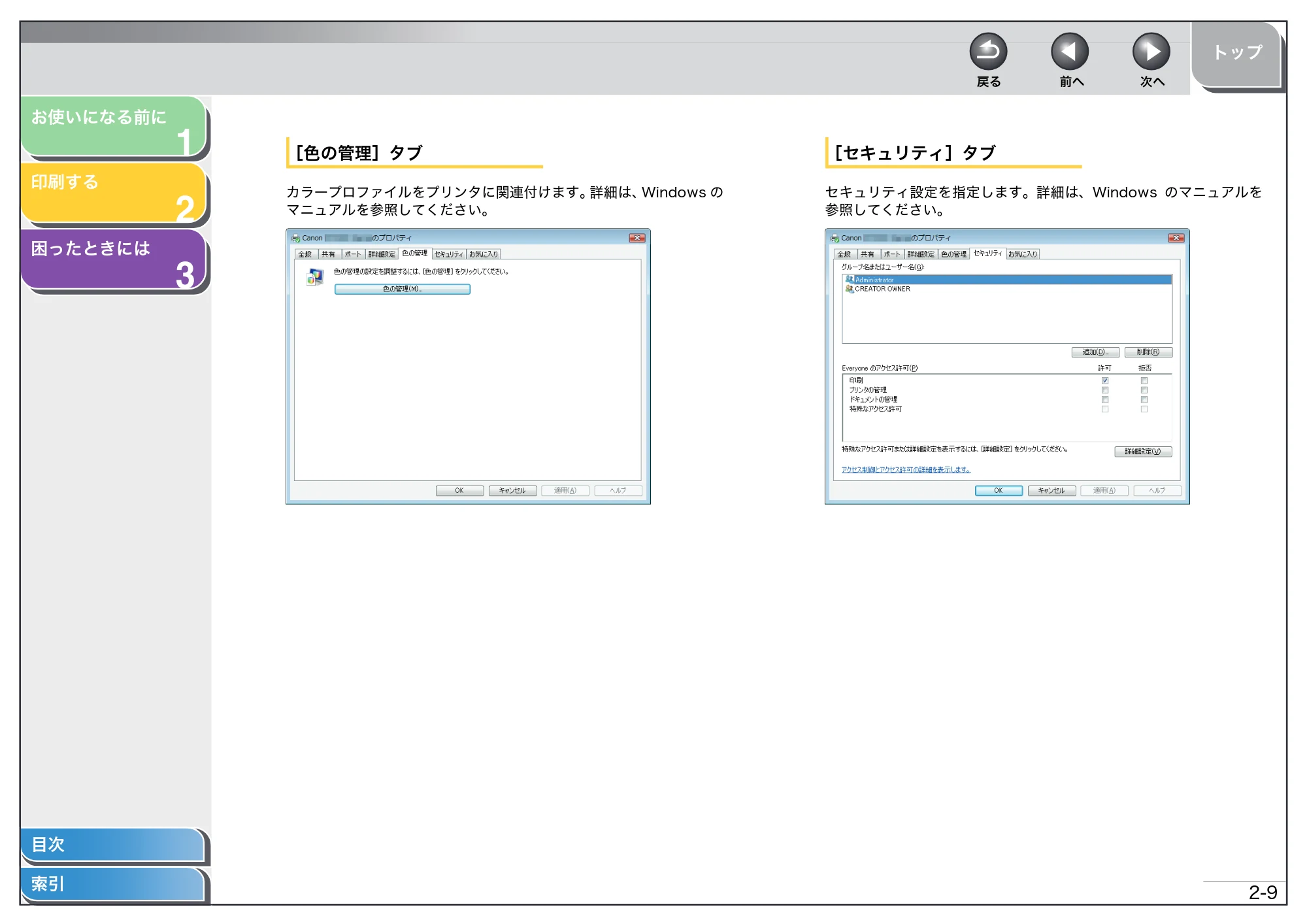The height and width of the screenshot is (924, 1307).
Task: Select 色の管理 tab in color management dialog
Action: pyautogui.click(x=414, y=253)
